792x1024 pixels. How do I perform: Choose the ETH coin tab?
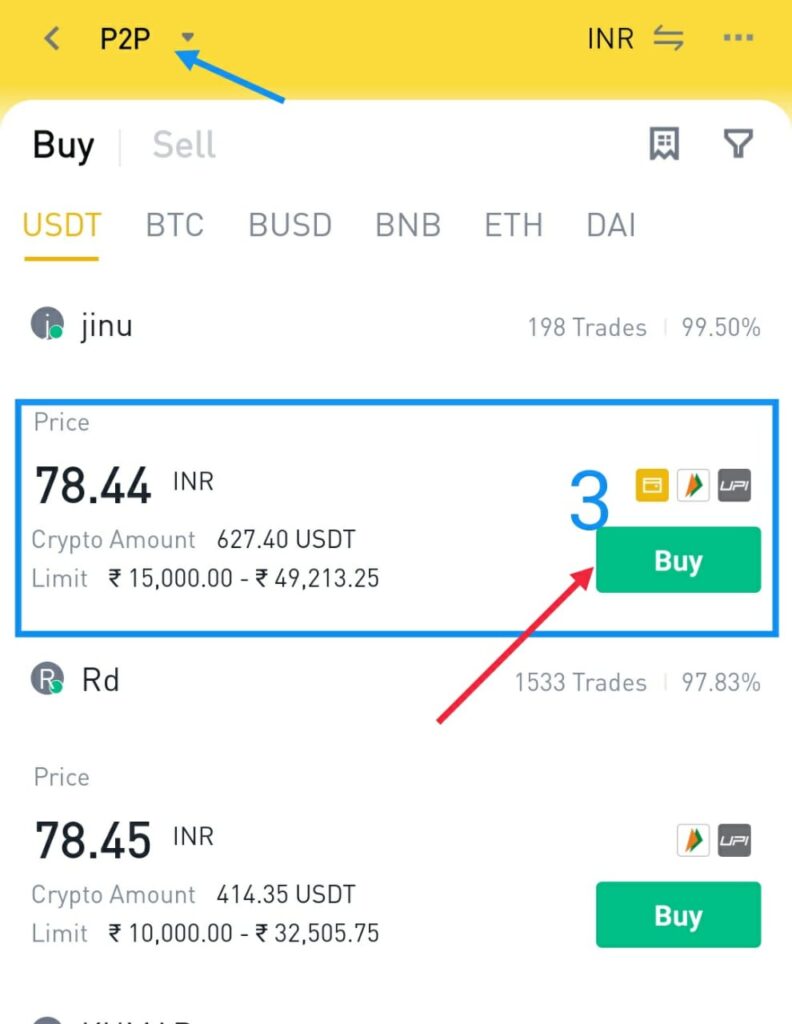point(514,225)
